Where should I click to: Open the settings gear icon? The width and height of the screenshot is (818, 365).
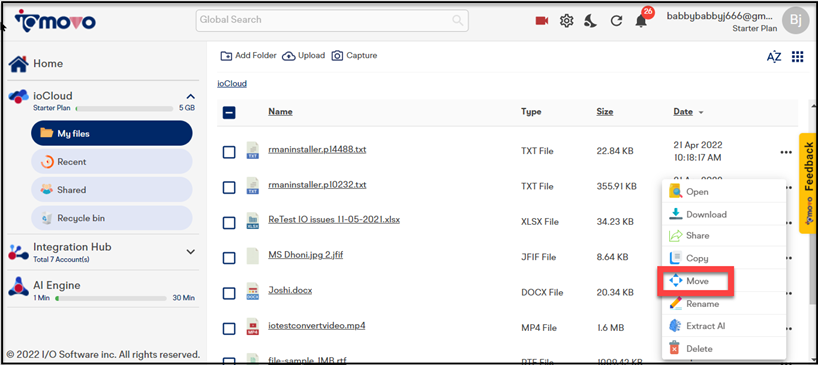point(567,21)
